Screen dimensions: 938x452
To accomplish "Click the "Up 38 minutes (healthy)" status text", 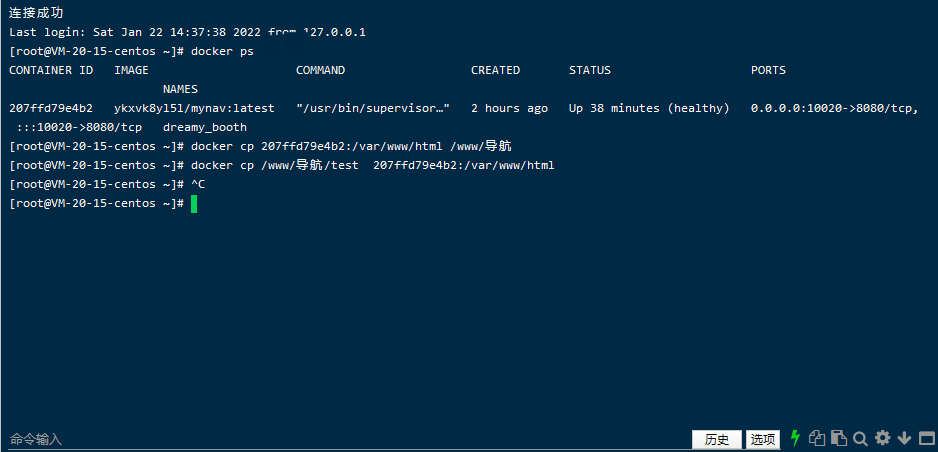I will pyautogui.click(x=649, y=109).
